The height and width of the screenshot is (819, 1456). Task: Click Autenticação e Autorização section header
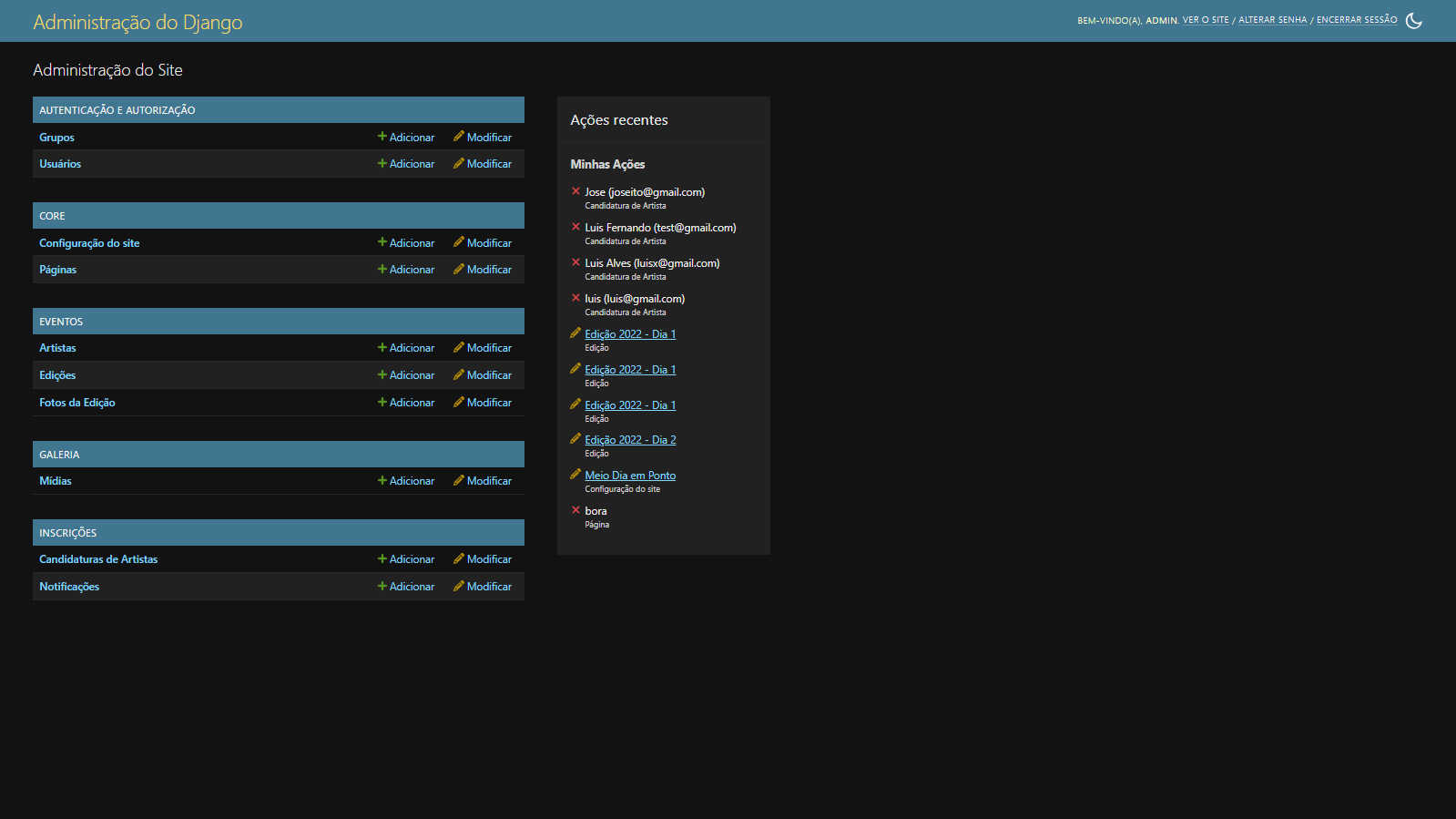(117, 110)
